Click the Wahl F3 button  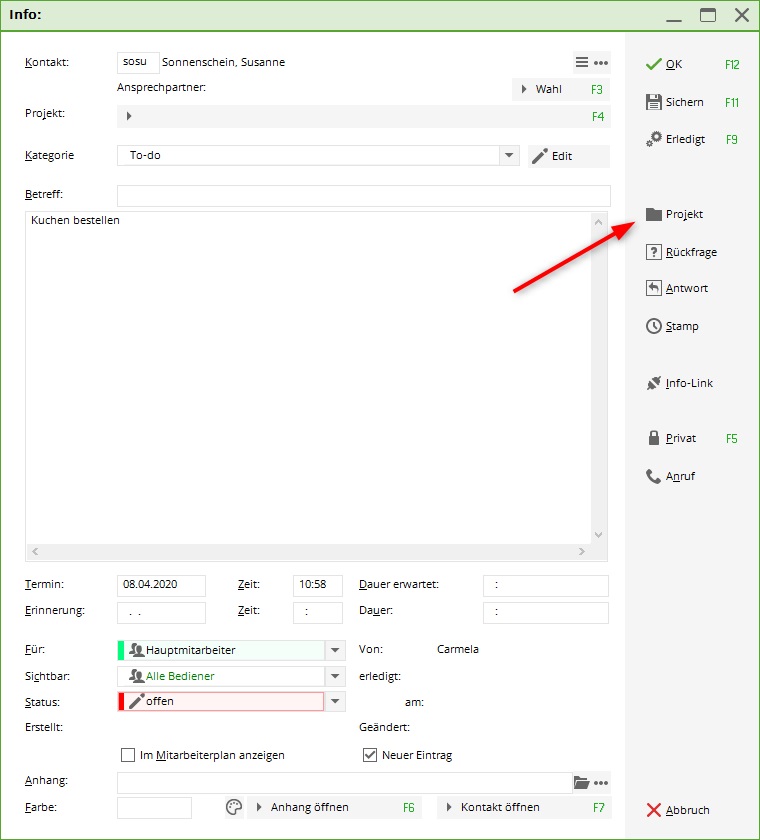(x=560, y=89)
